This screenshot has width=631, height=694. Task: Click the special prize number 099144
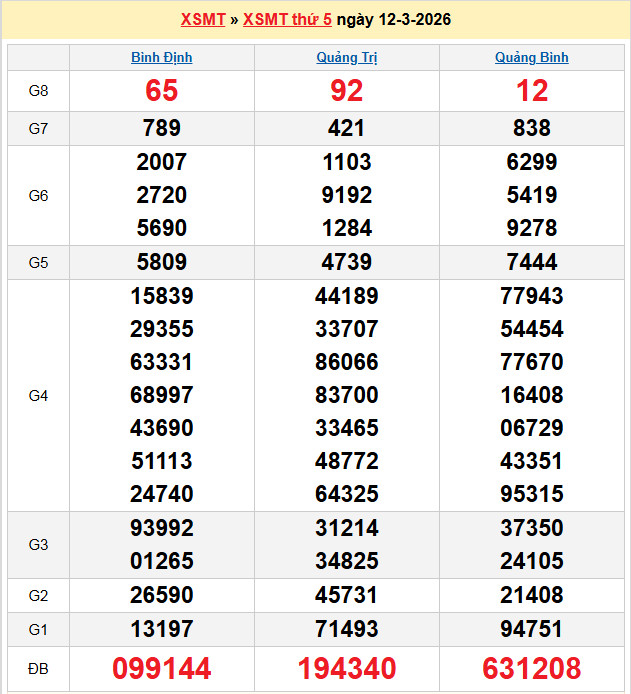point(162,668)
